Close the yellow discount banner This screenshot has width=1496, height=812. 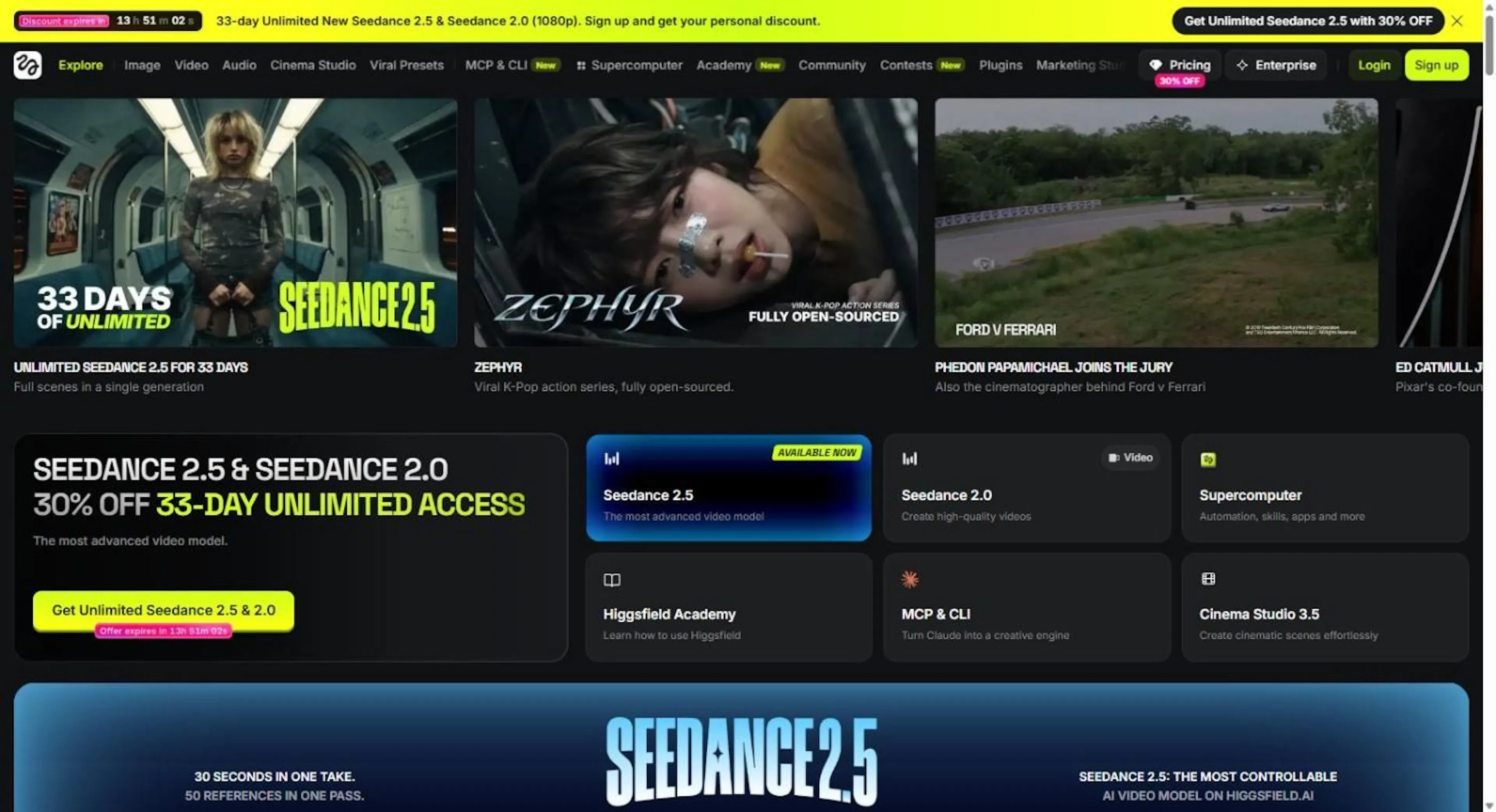[1457, 21]
